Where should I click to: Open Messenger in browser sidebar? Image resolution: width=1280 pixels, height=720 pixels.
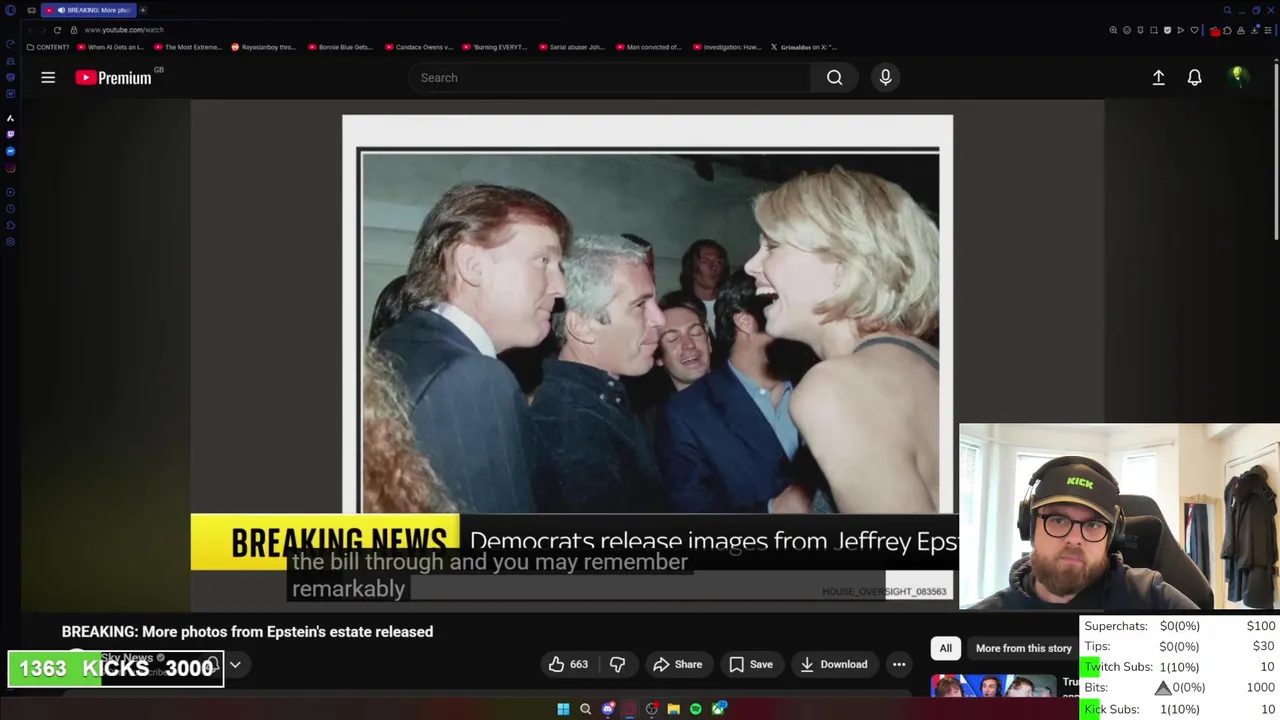(10, 151)
